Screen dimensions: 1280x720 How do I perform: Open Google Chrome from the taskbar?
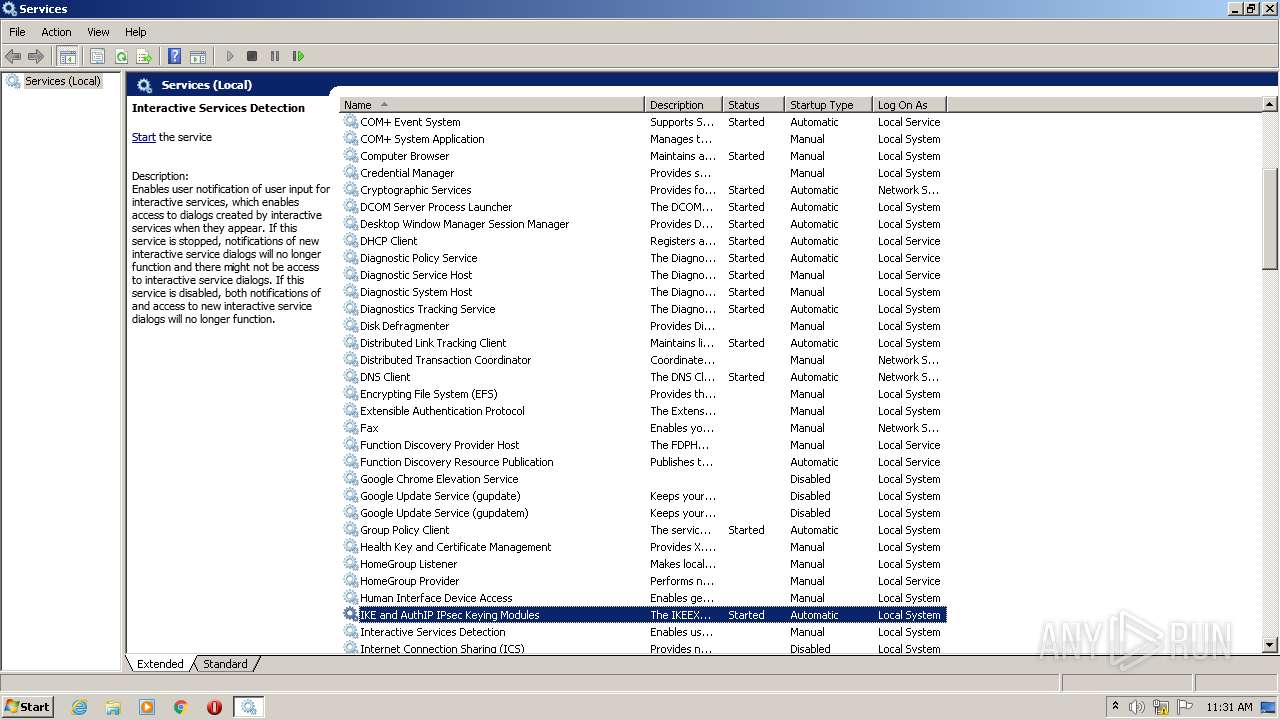click(181, 707)
